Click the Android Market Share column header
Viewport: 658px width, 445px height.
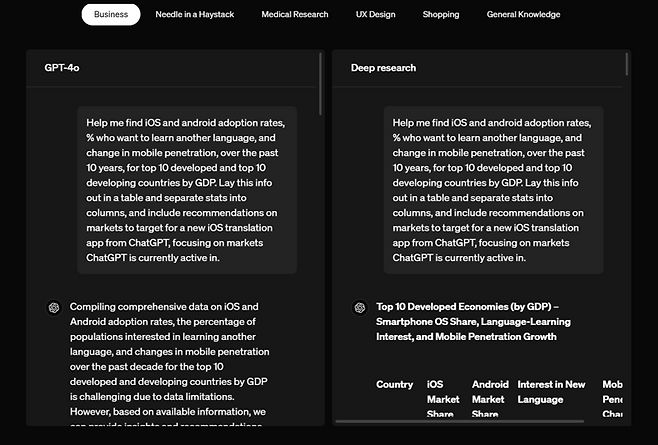pyautogui.click(x=490, y=399)
